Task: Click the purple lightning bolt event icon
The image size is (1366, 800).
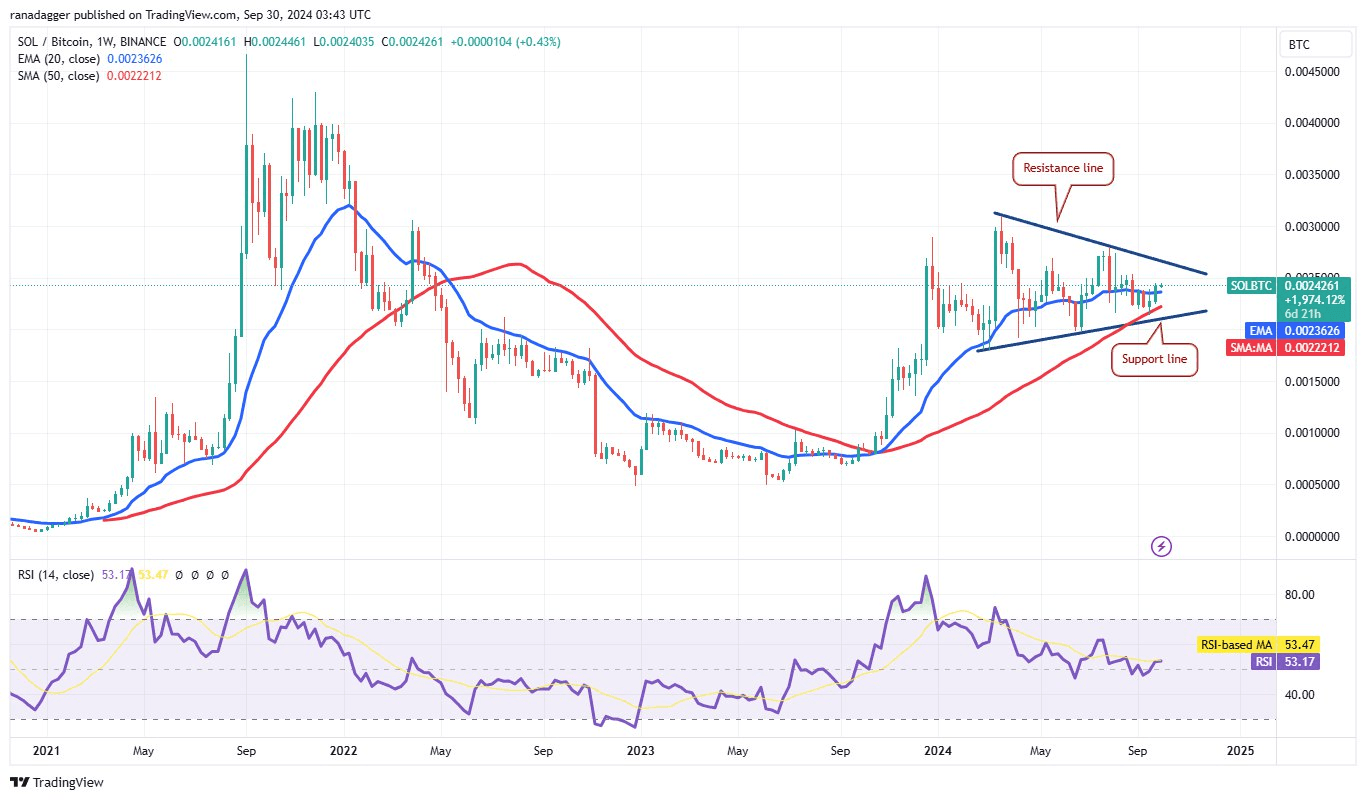Action: point(1161,547)
